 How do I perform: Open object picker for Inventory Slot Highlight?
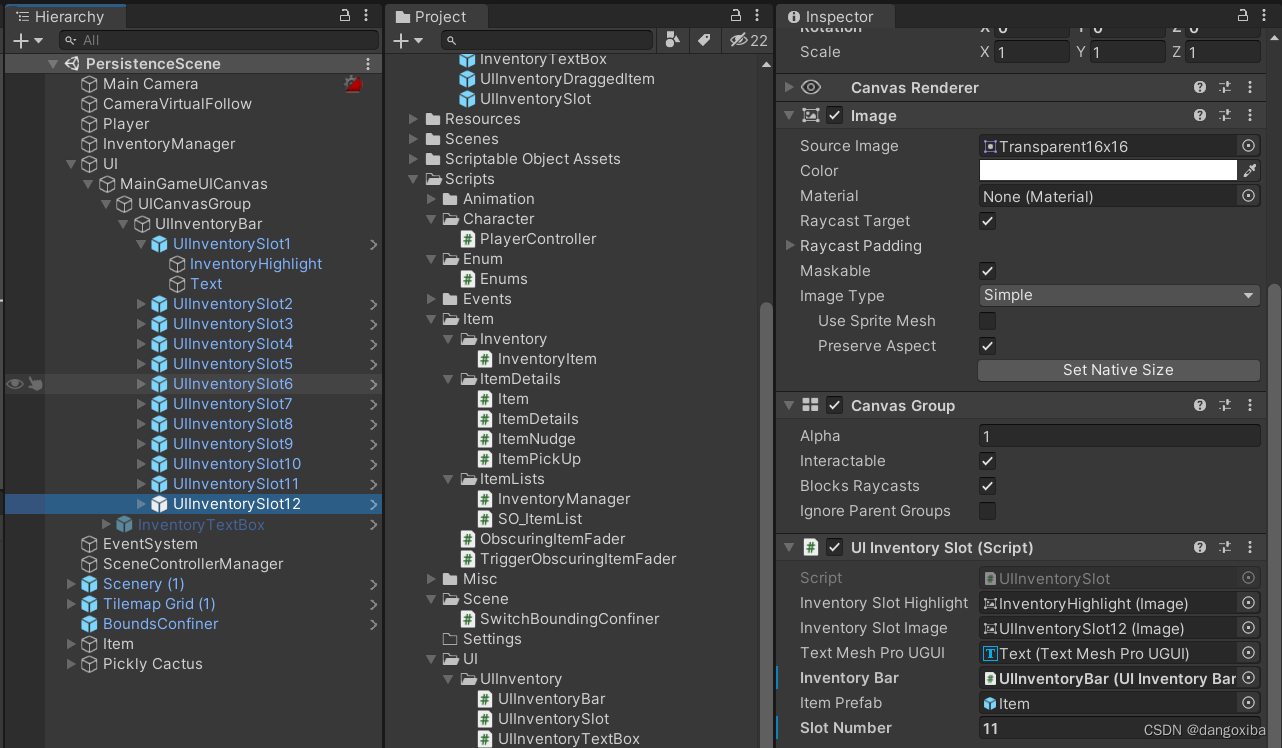(x=1248, y=603)
